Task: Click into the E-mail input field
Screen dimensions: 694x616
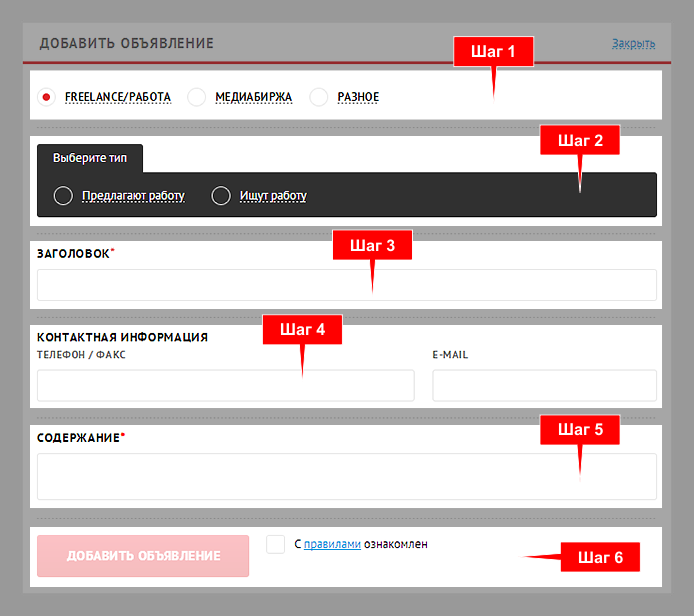Action: coord(544,385)
